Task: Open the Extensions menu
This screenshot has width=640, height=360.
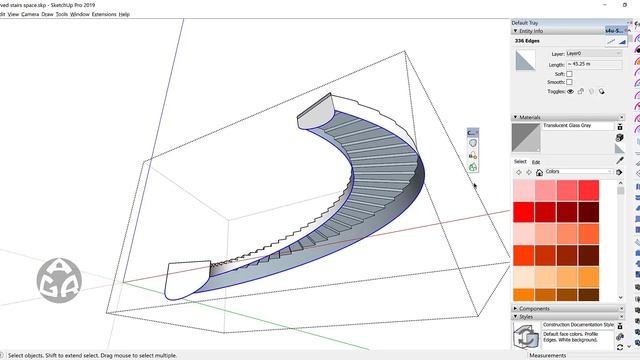Action: [104, 14]
